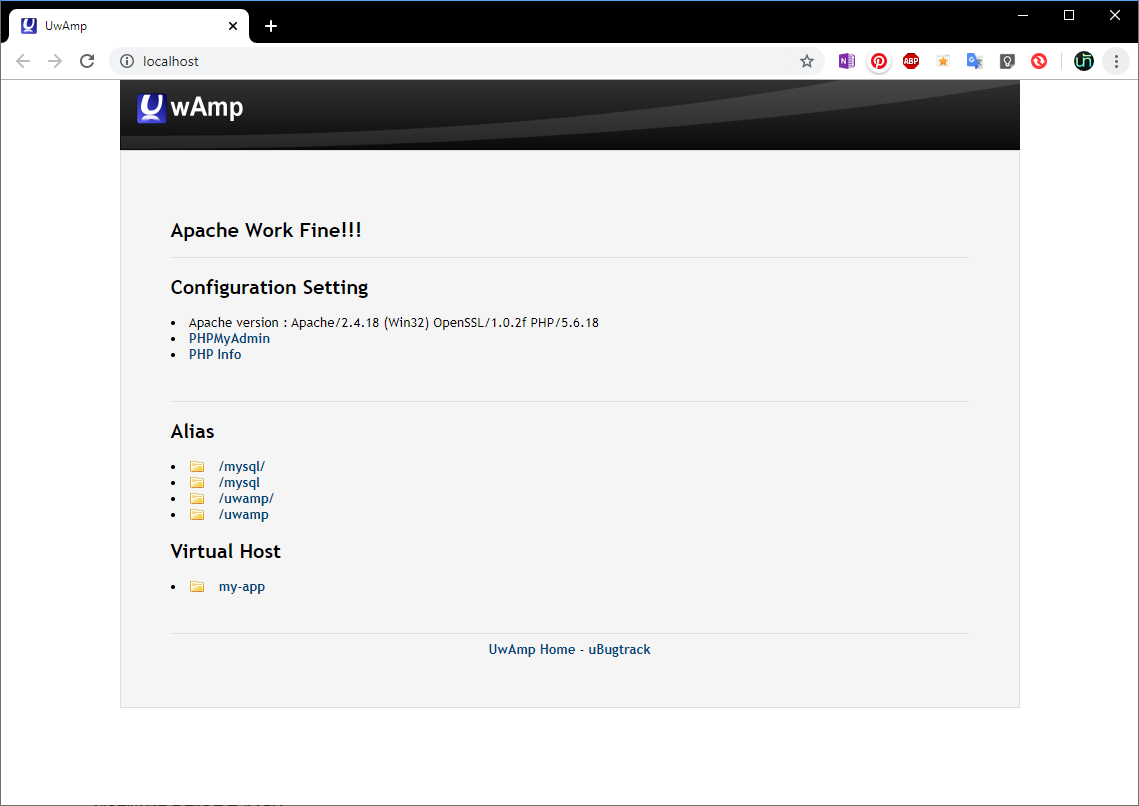Open a new browser tab
This screenshot has width=1139, height=806.
pyautogui.click(x=271, y=26)
